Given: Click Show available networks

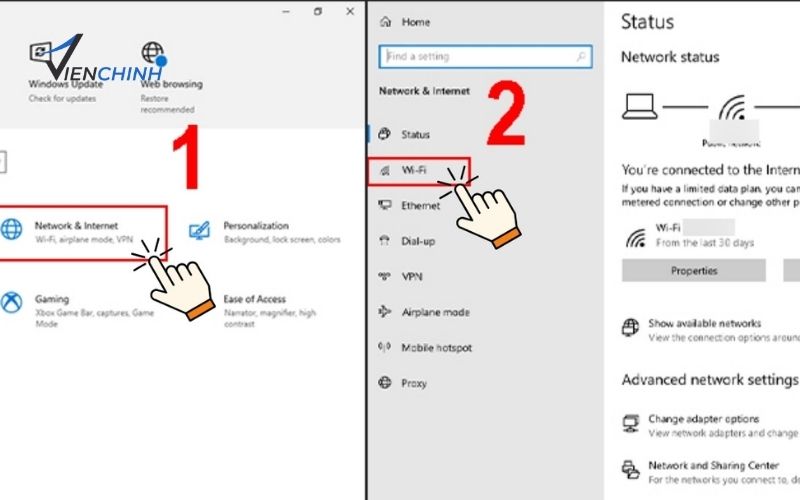Looking at the screenshot, I should pos(705,323).
